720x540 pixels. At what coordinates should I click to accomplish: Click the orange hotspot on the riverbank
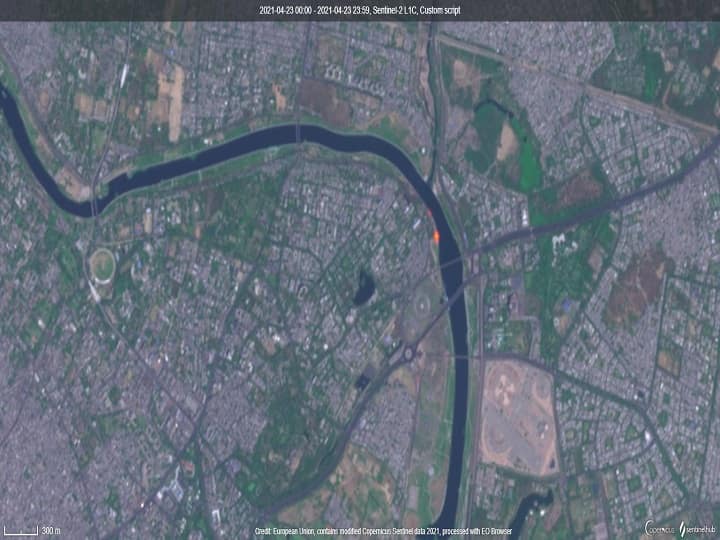click(436, 237)
